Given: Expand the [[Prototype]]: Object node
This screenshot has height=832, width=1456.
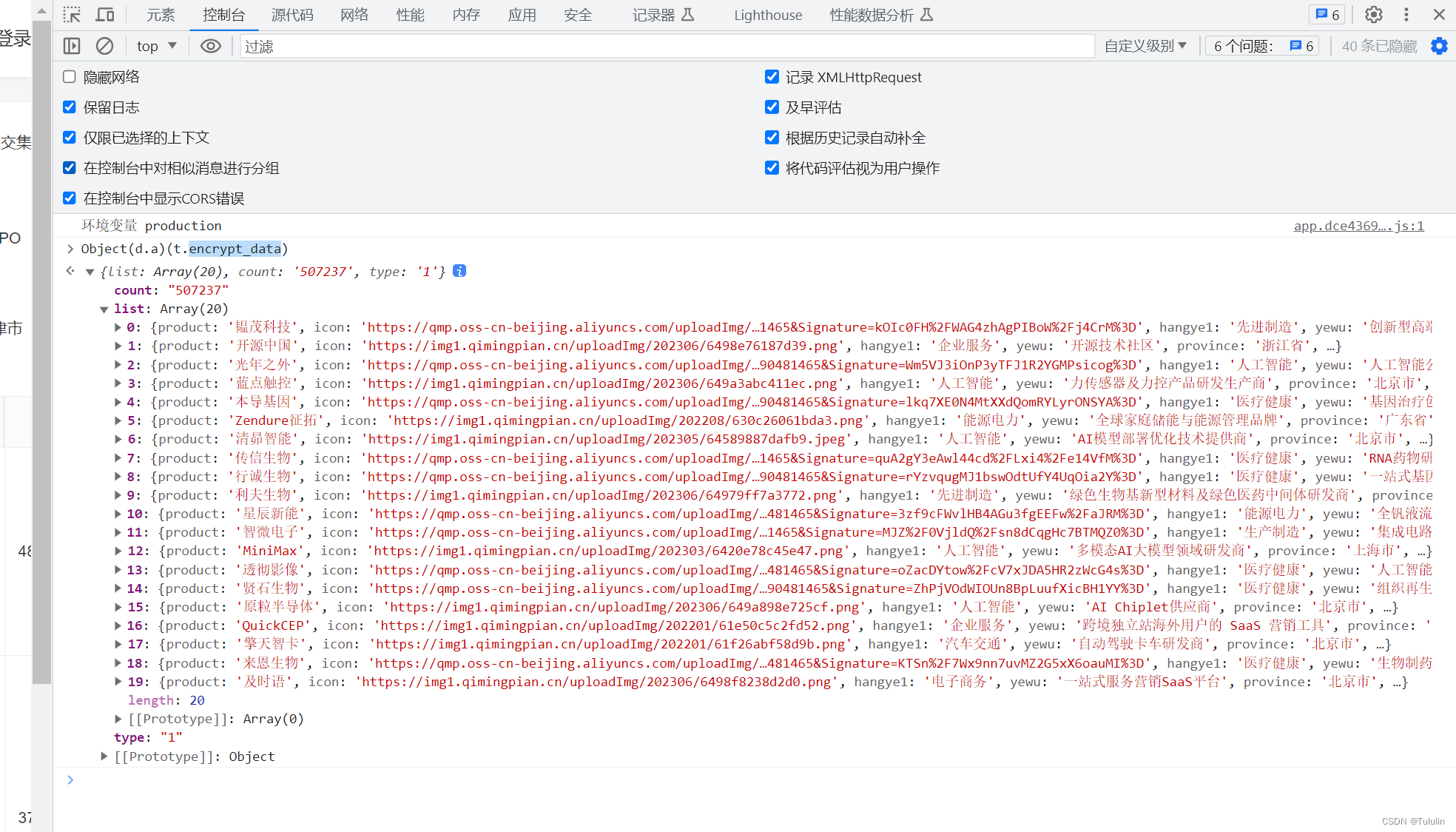Looking at the screenshot, I should click(104, 756).
